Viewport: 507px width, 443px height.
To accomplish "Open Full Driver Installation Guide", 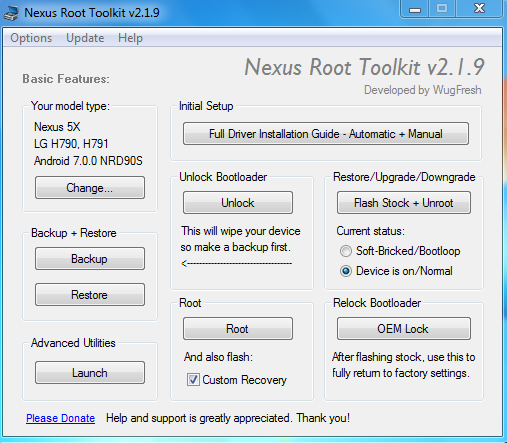I will coord(326,134).
